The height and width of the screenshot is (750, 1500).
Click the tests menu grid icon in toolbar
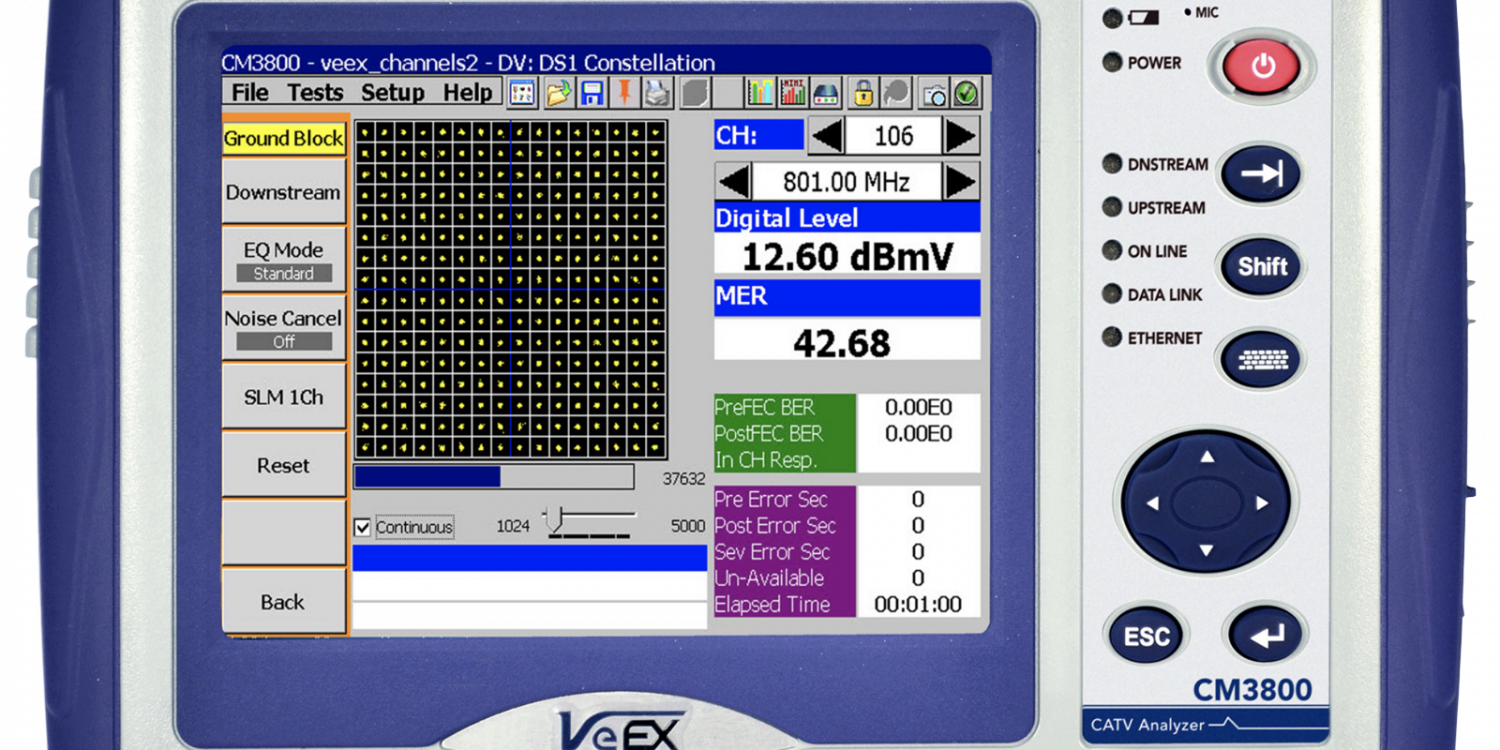click(522, 93)
